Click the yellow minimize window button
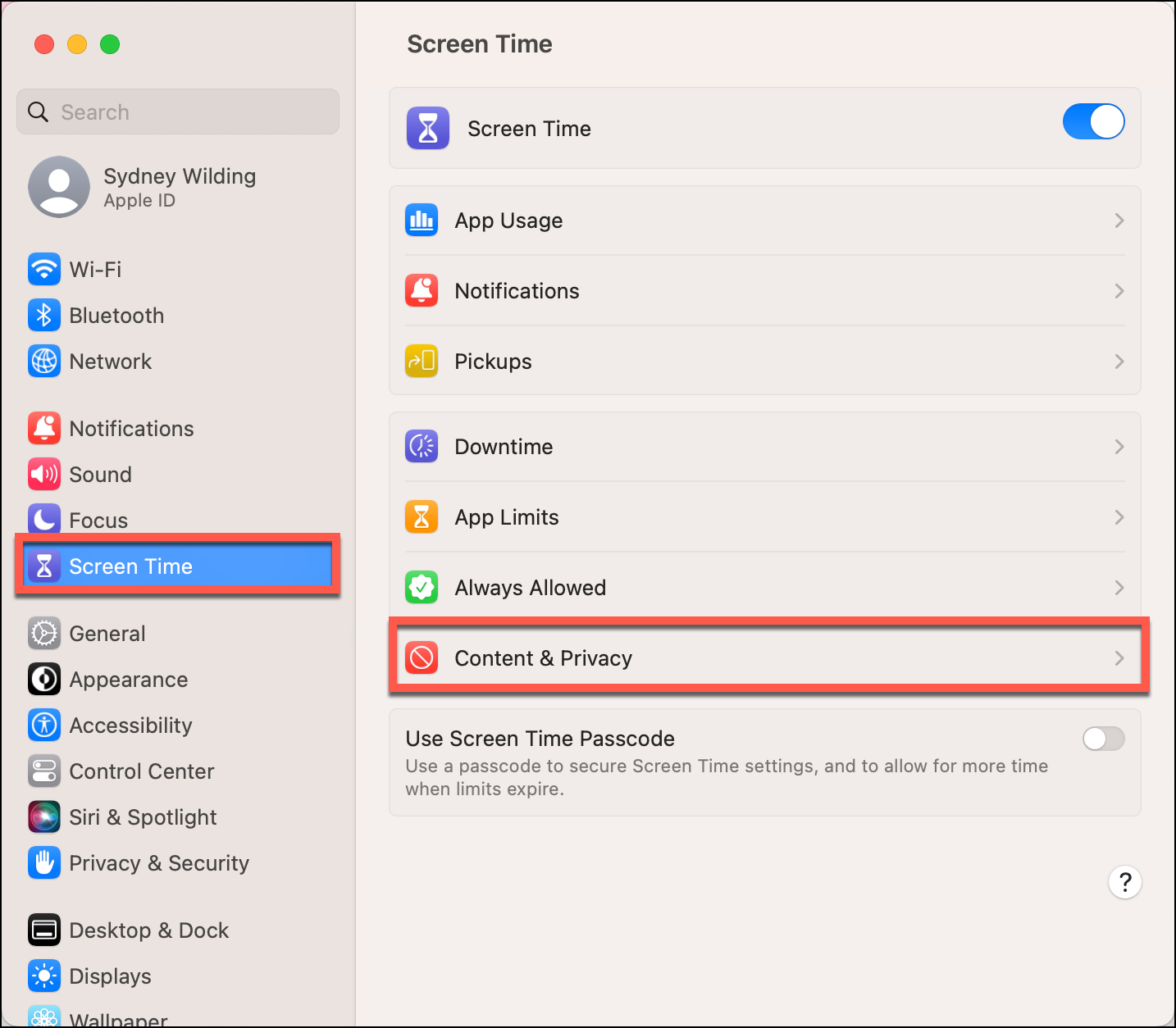This screenshot has height=1028, width=1176. [77, 44]
